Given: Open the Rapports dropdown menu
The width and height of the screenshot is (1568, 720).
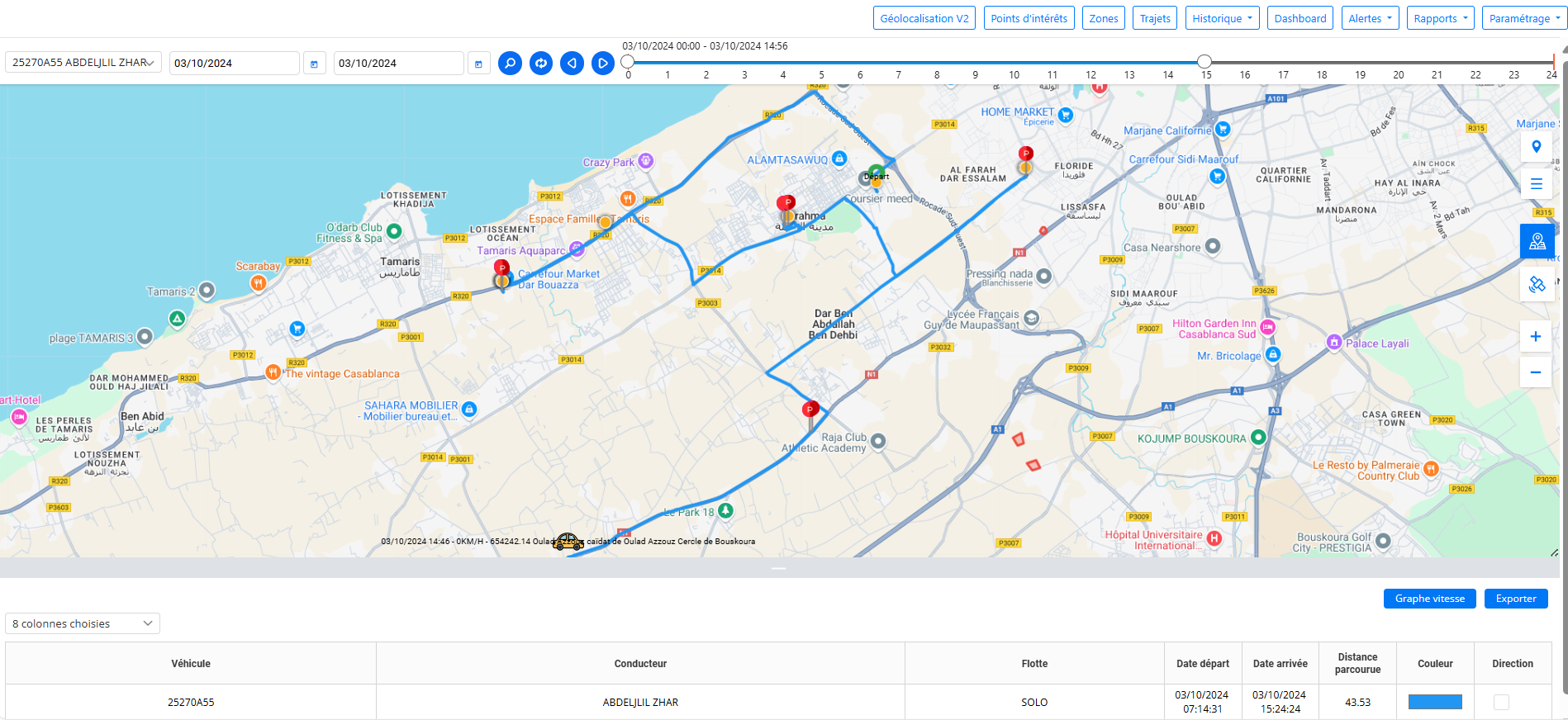Looking at the screenshot, I should tap(1441, 18).
